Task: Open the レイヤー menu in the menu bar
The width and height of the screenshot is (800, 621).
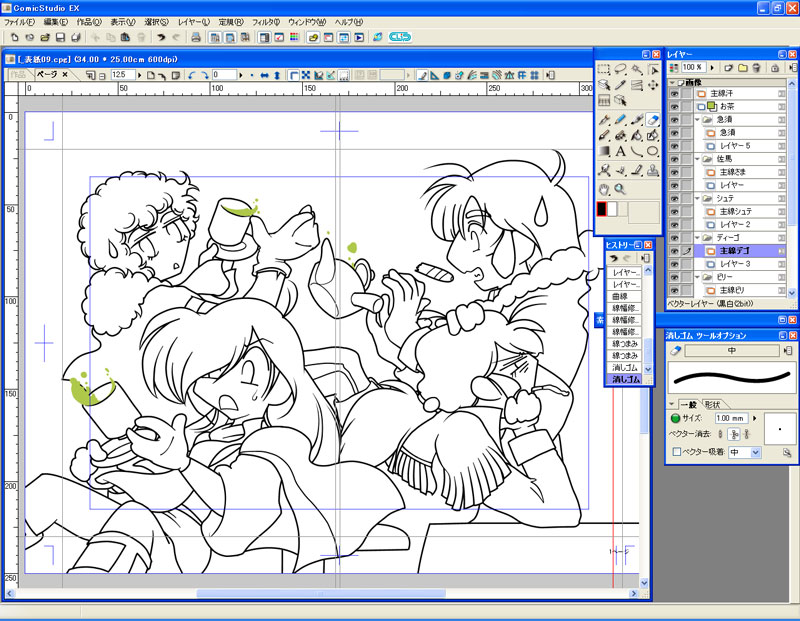Action: click(x=194, y=22)
